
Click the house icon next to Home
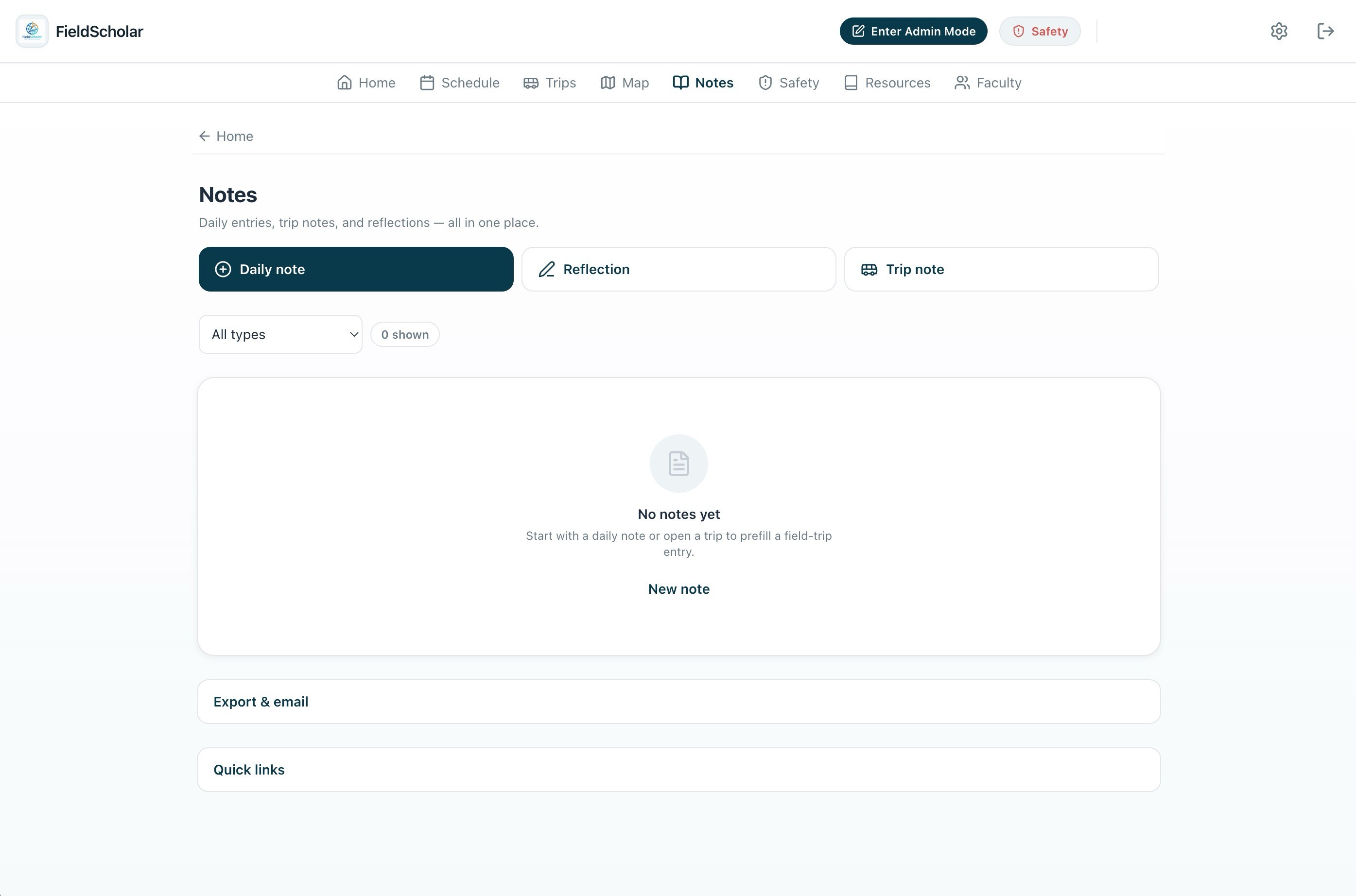(344, 83)
